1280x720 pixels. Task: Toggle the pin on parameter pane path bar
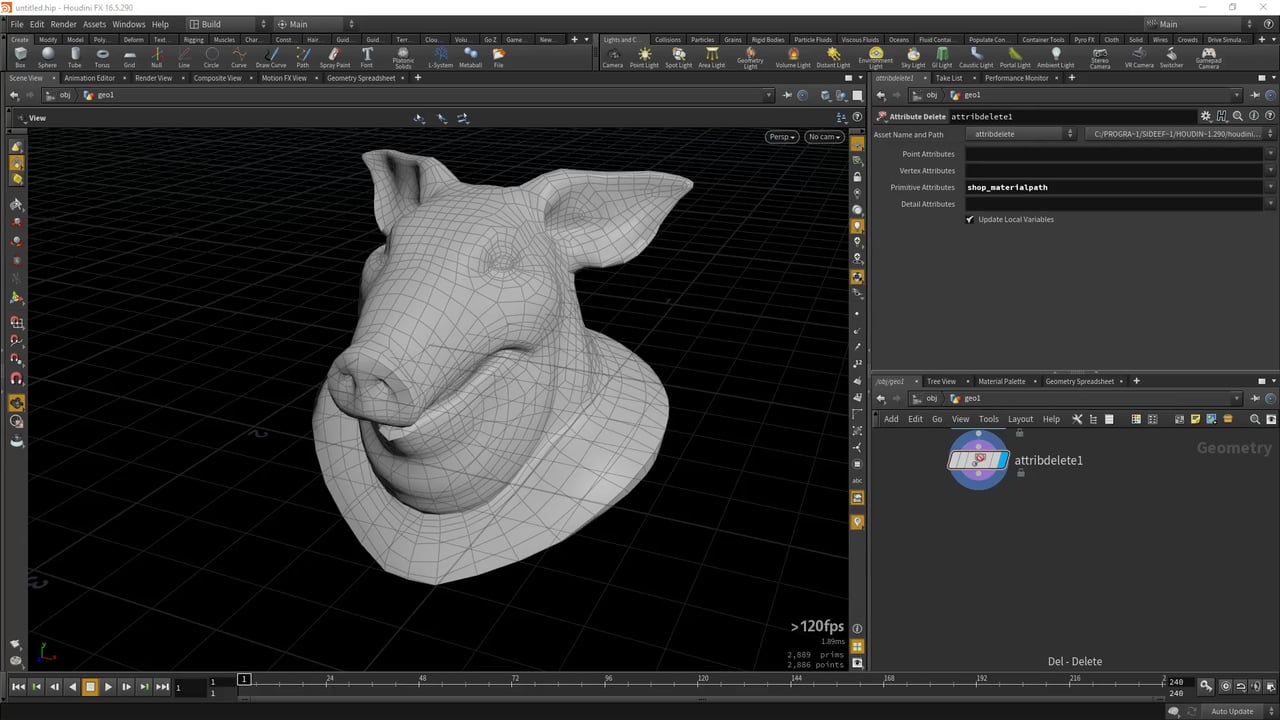(1257, 95)
